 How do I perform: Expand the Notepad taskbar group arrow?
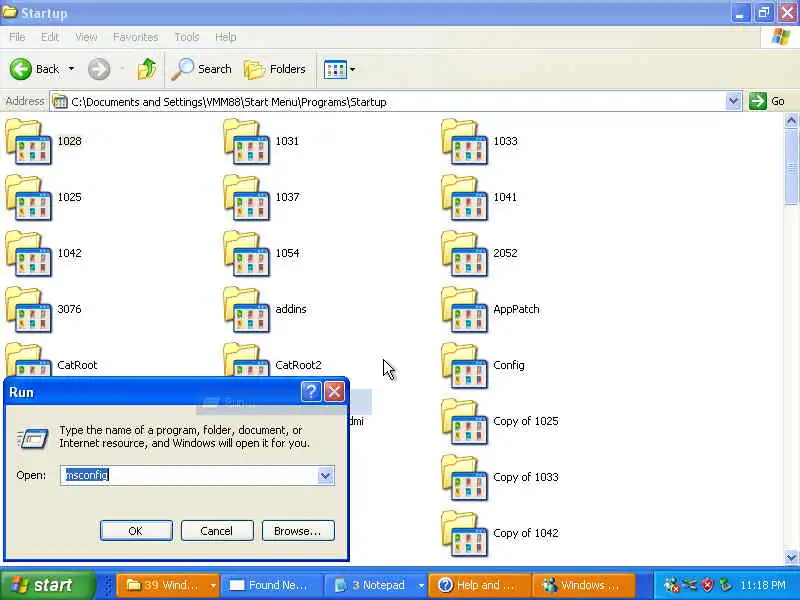pos(421,585)
